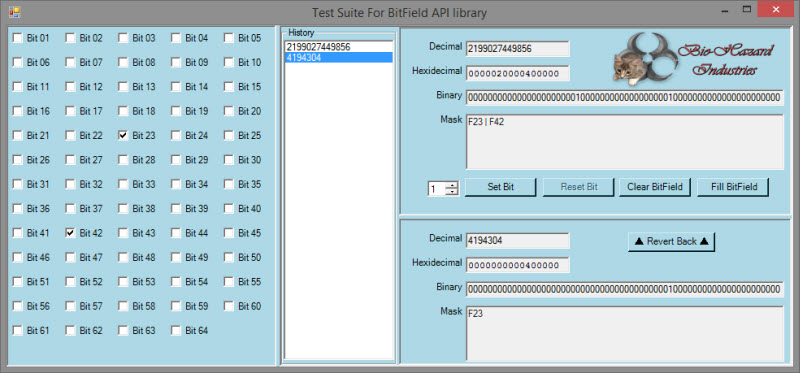Click the Clear BitField button
The height and width of the screenshot is (373, 800).
[x=655, y=187]
